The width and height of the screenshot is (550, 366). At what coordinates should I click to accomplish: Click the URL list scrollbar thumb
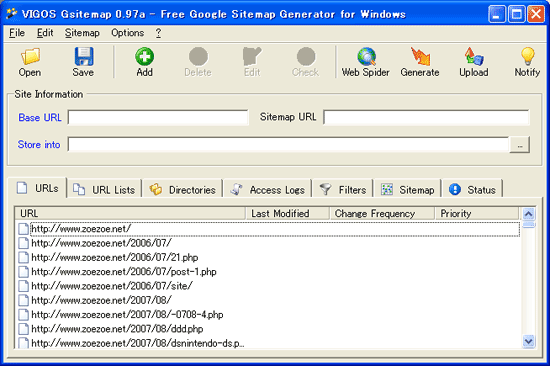(x=529, y=225)
